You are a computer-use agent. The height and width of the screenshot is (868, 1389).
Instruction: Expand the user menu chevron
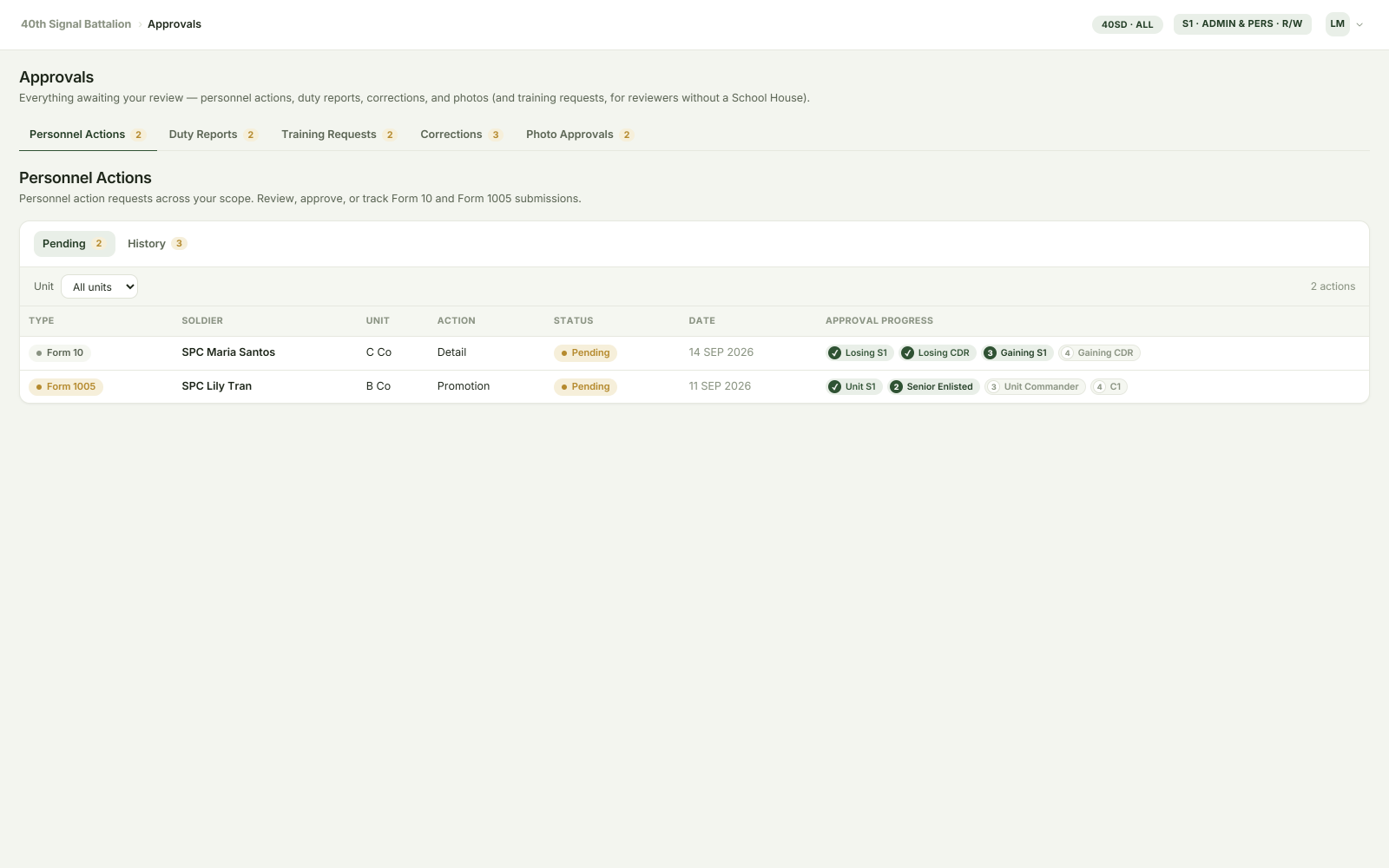(1359, 24)
